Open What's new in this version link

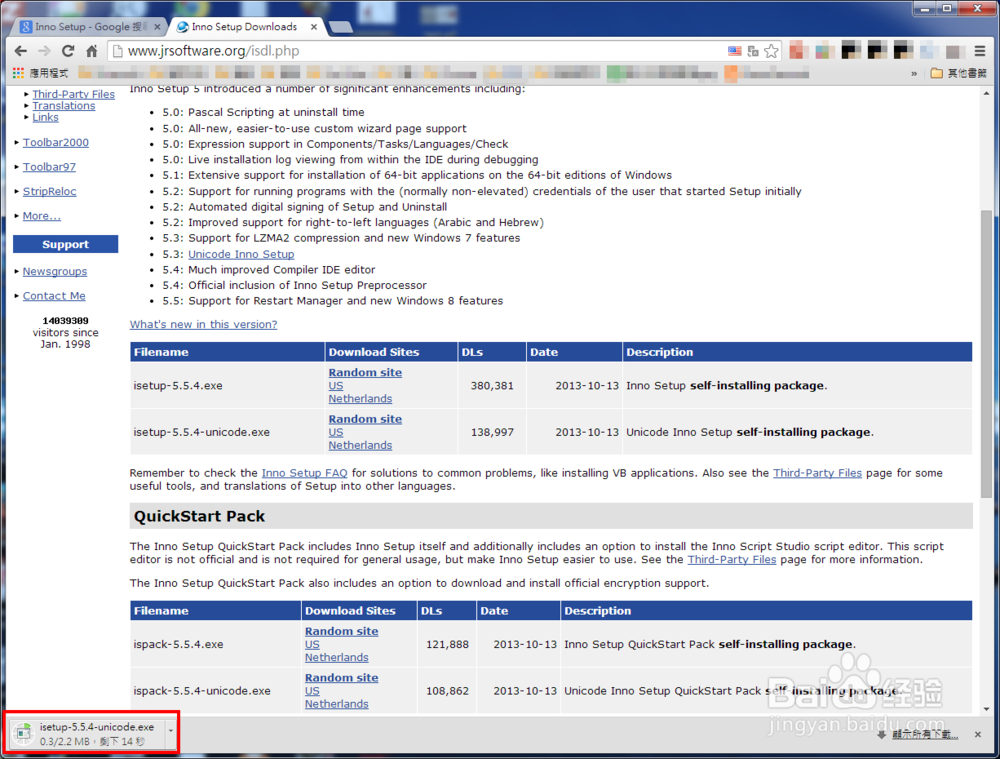pos(203,324)
